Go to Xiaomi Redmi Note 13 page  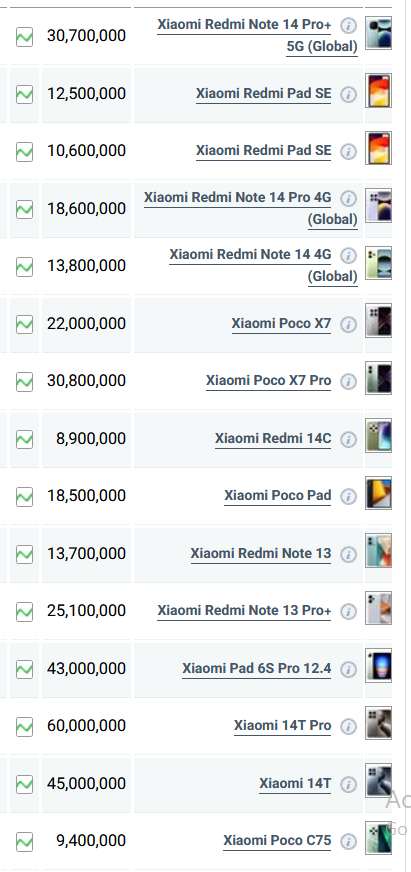(x=261, y=553)
